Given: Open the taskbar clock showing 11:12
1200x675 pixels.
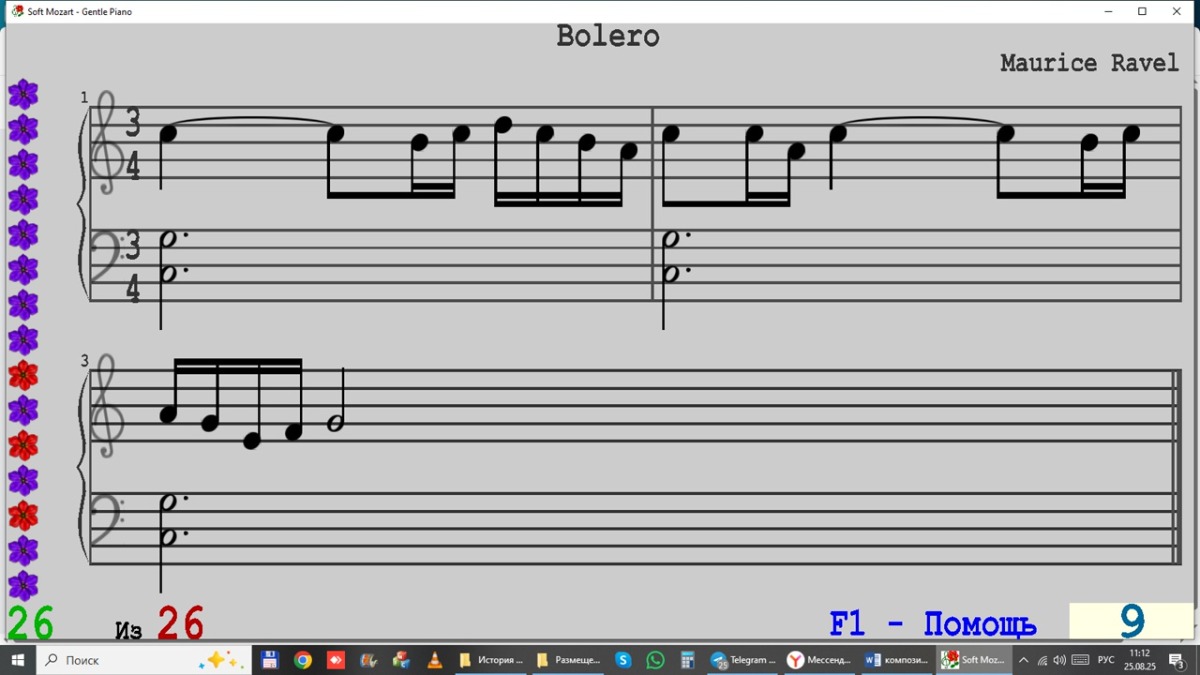Looking at the screenshot, I should click(x=1138, y=660).
